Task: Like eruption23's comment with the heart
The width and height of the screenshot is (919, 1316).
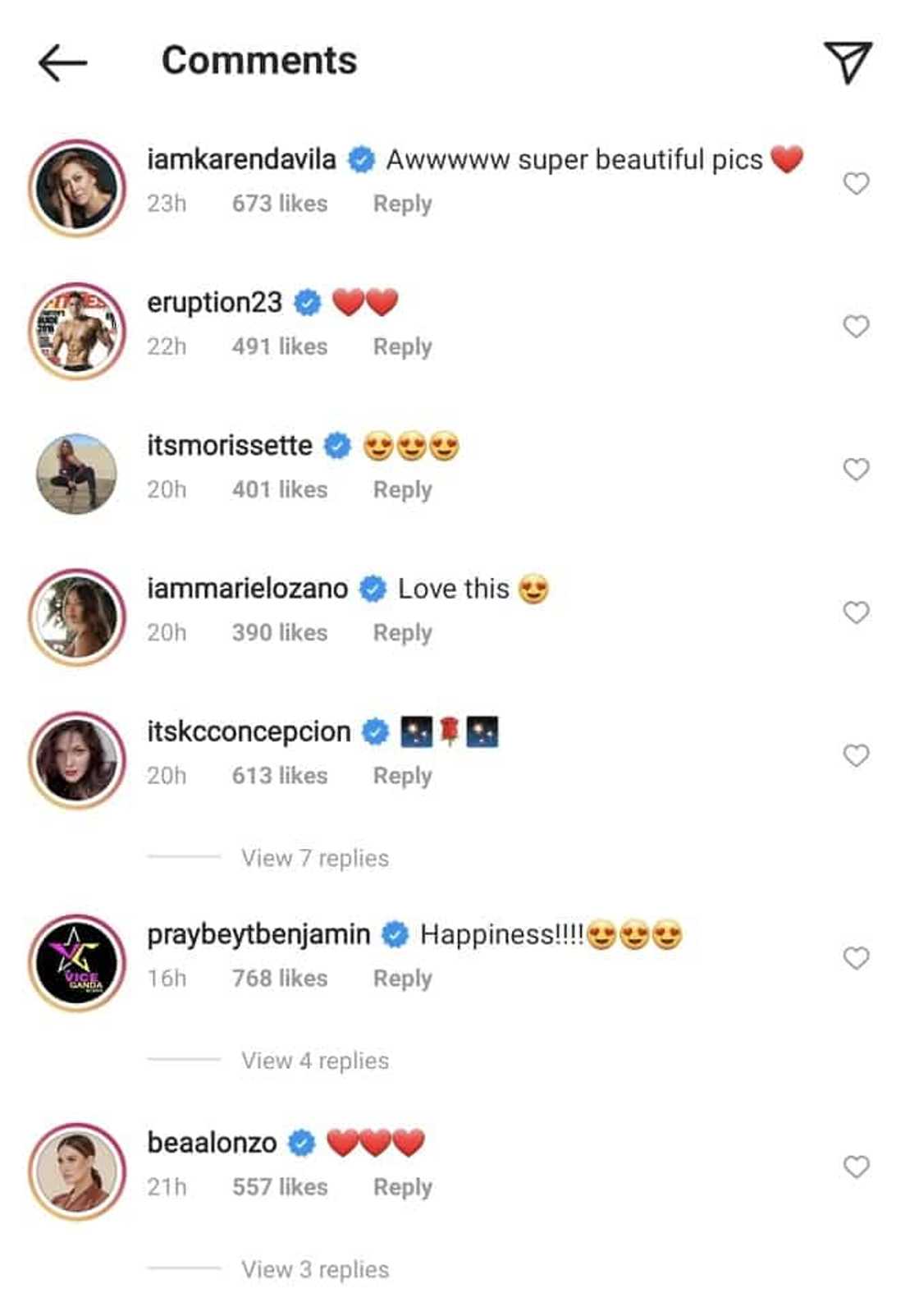Action: tap(856, 327)
